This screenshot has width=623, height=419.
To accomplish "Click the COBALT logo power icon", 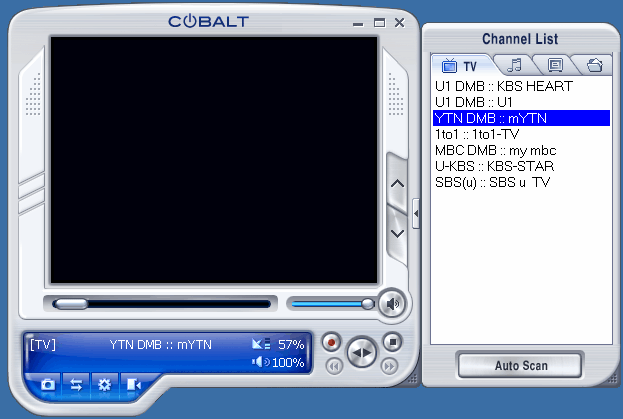I will [190, 21].
